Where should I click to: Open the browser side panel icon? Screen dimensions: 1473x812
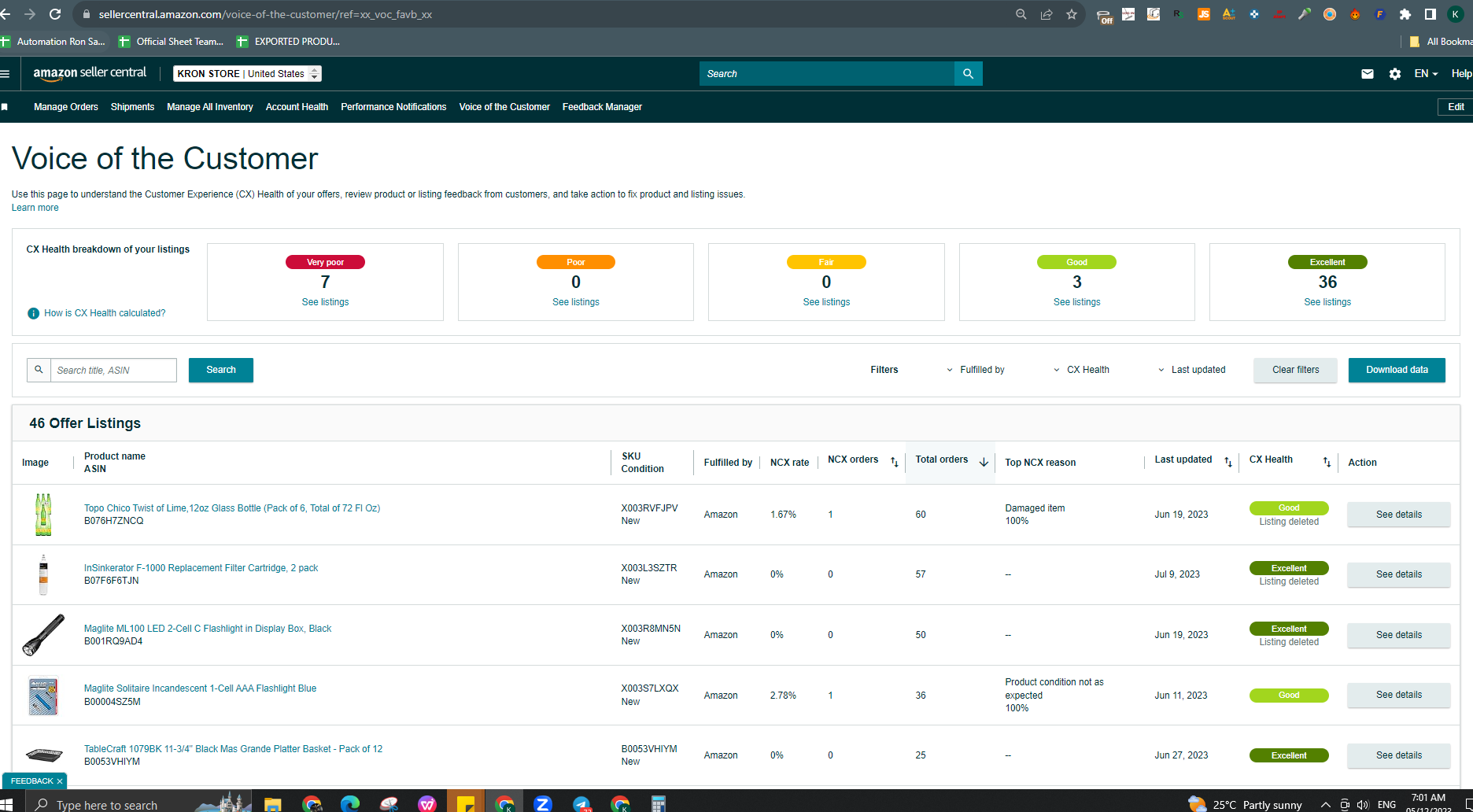tap(1431, 14)
